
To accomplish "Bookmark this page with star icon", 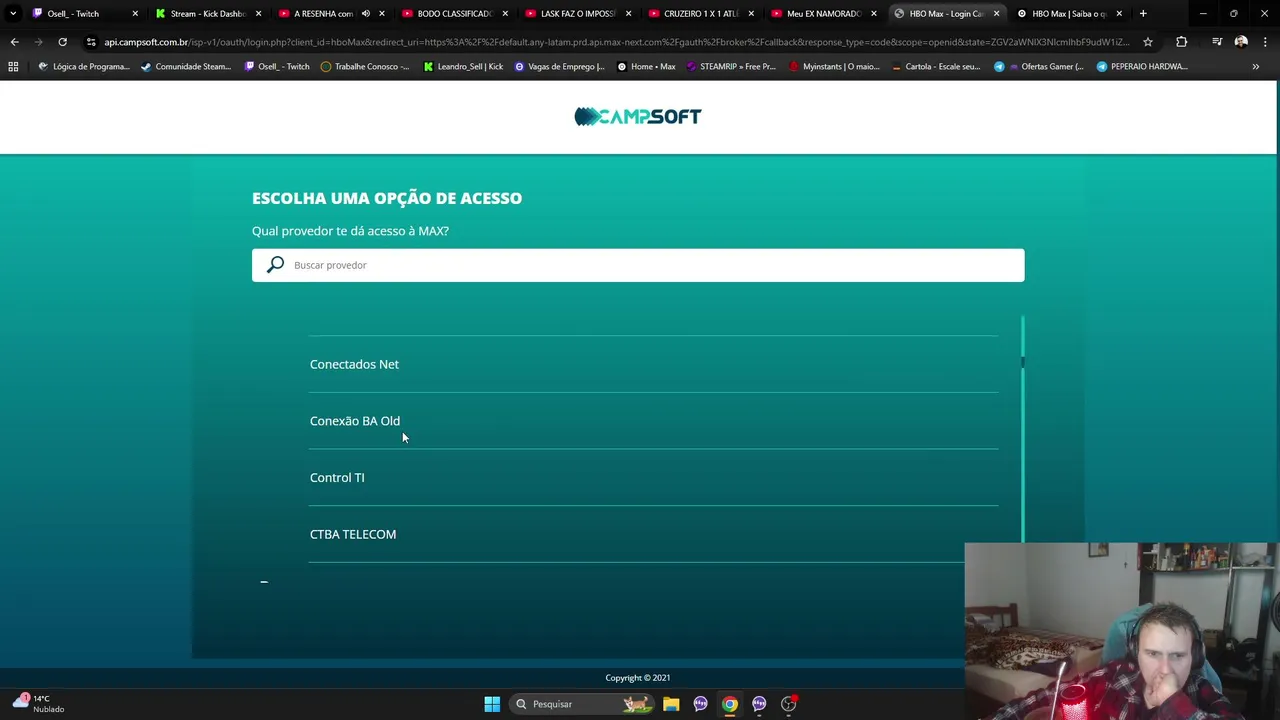I will coord(1148,42).
